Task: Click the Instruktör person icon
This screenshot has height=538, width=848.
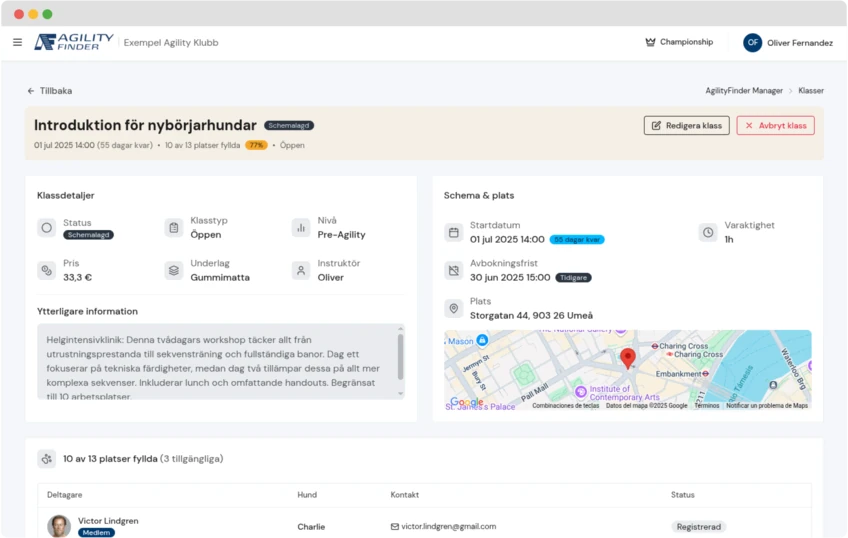Action: [300, 271]
